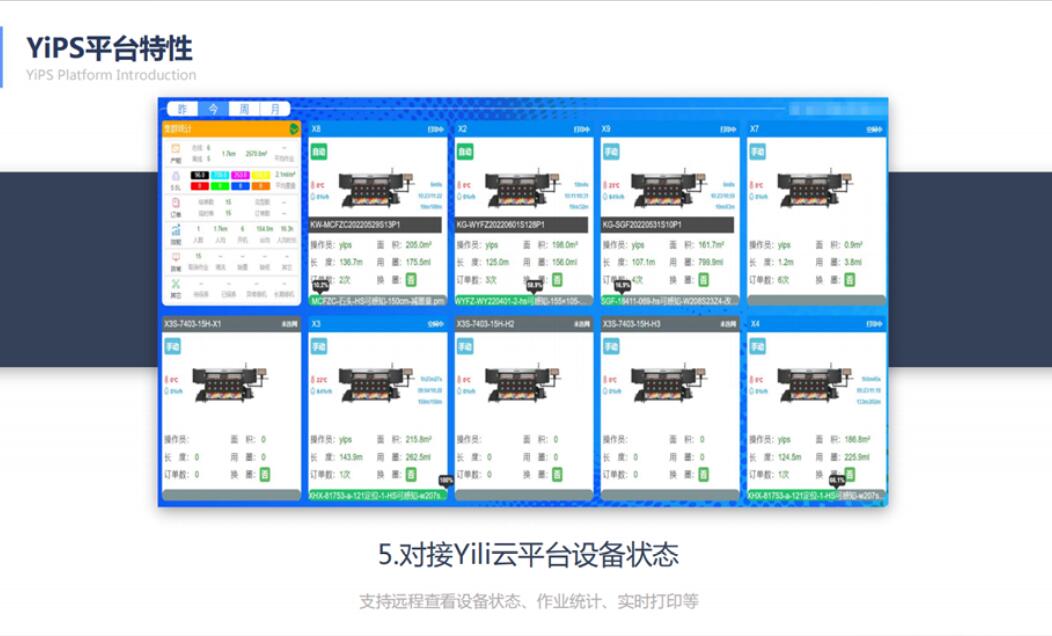Click the humidity icon on device X9 card
Viewport: 1052px width, 636px height.
click(x=605, y=195)
